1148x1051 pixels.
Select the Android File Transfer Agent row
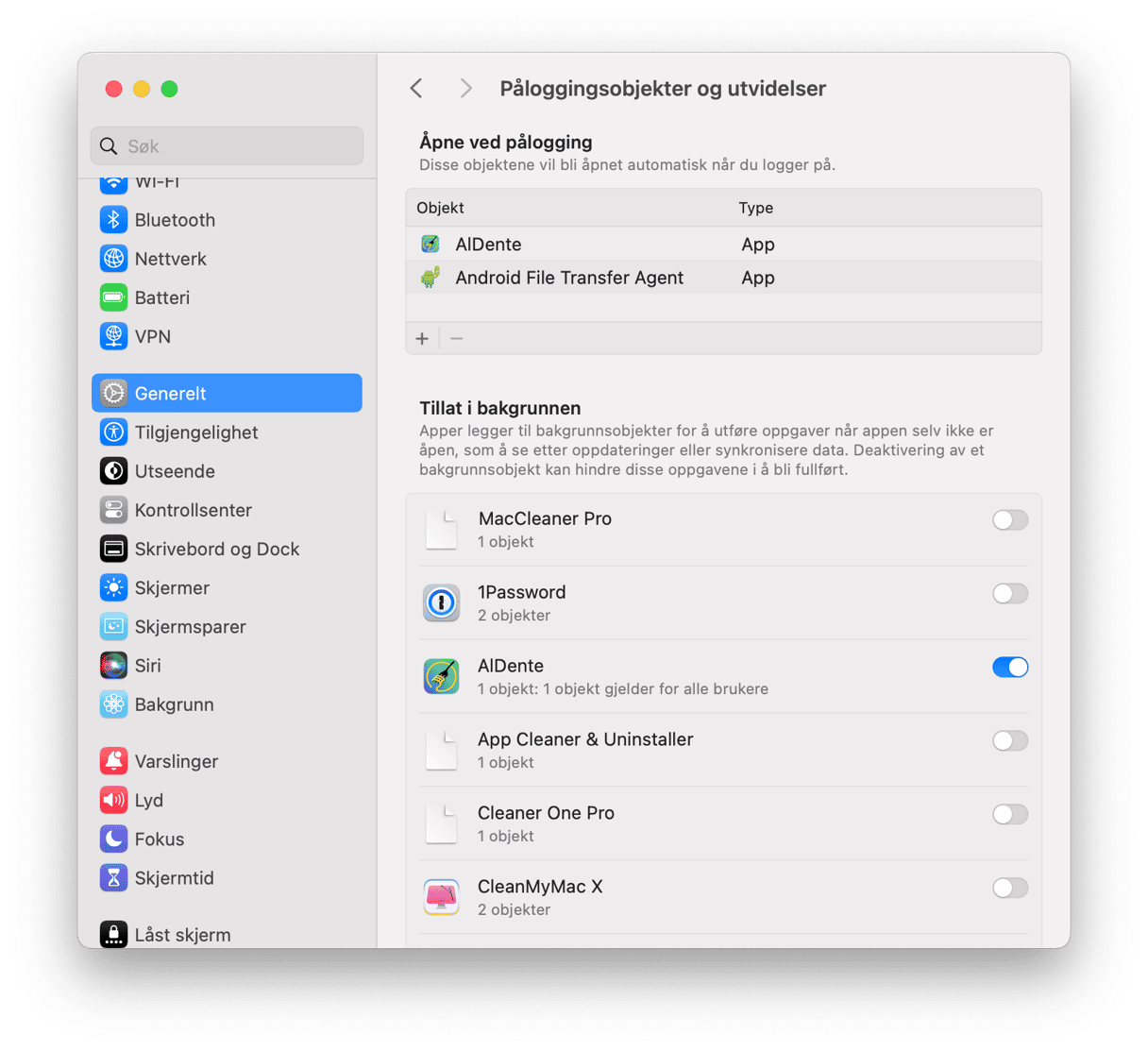click(724, 278)
